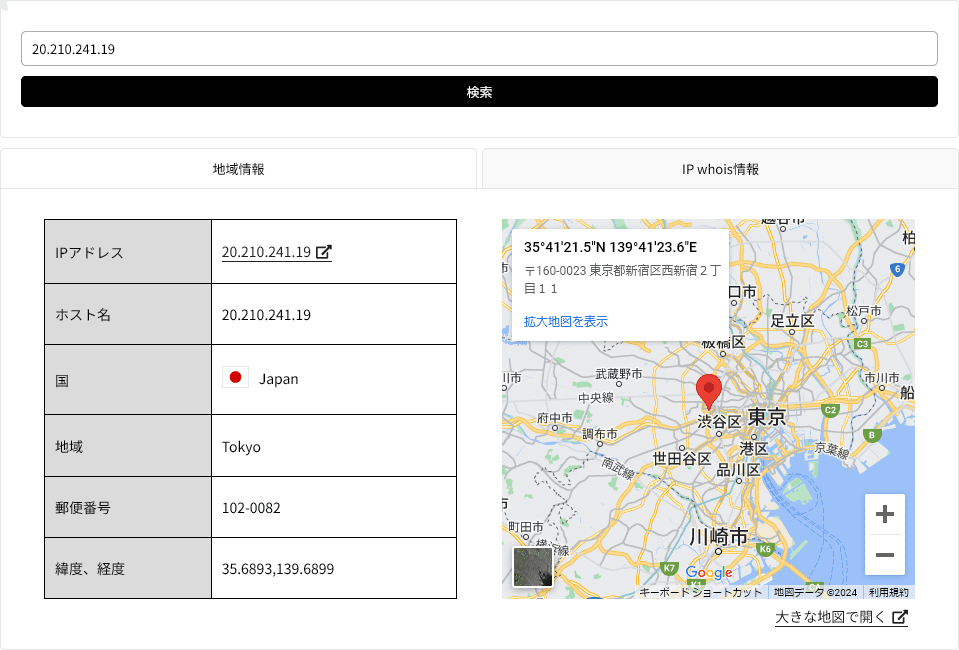Open 利用規約 link on the map
This screenshot has height=650, width=959.
tap(888, 593)
